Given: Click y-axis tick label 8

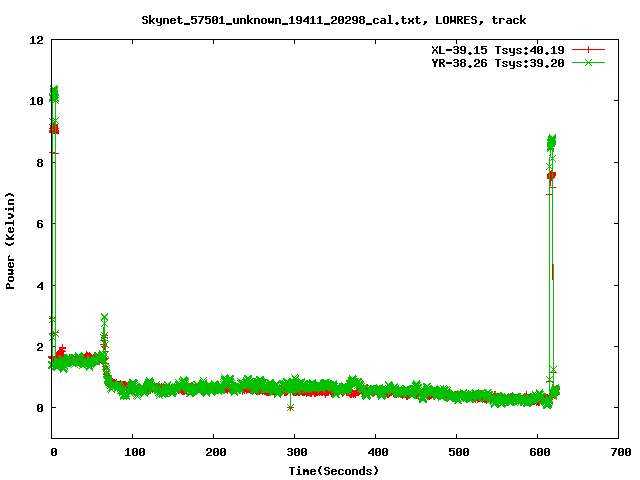Looking at the screenshot, I should coord(40,163).
